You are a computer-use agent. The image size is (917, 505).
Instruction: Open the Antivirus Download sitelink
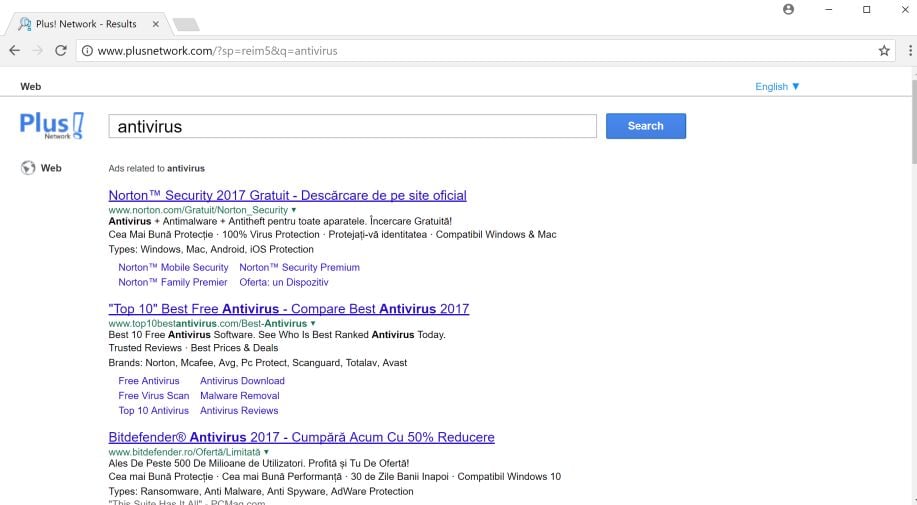pos(242,381)
